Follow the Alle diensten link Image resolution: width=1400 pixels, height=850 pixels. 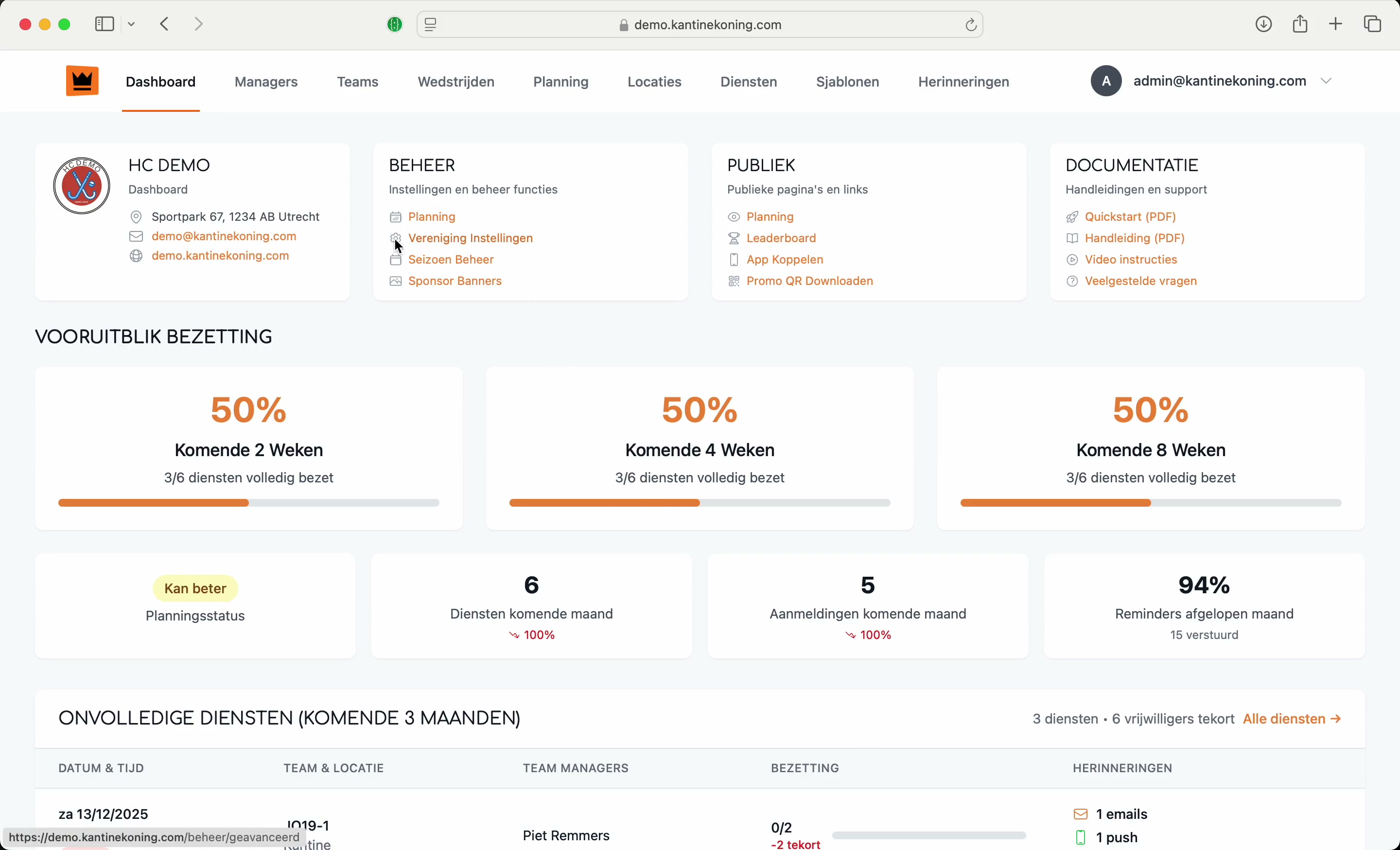(1292, 719)
